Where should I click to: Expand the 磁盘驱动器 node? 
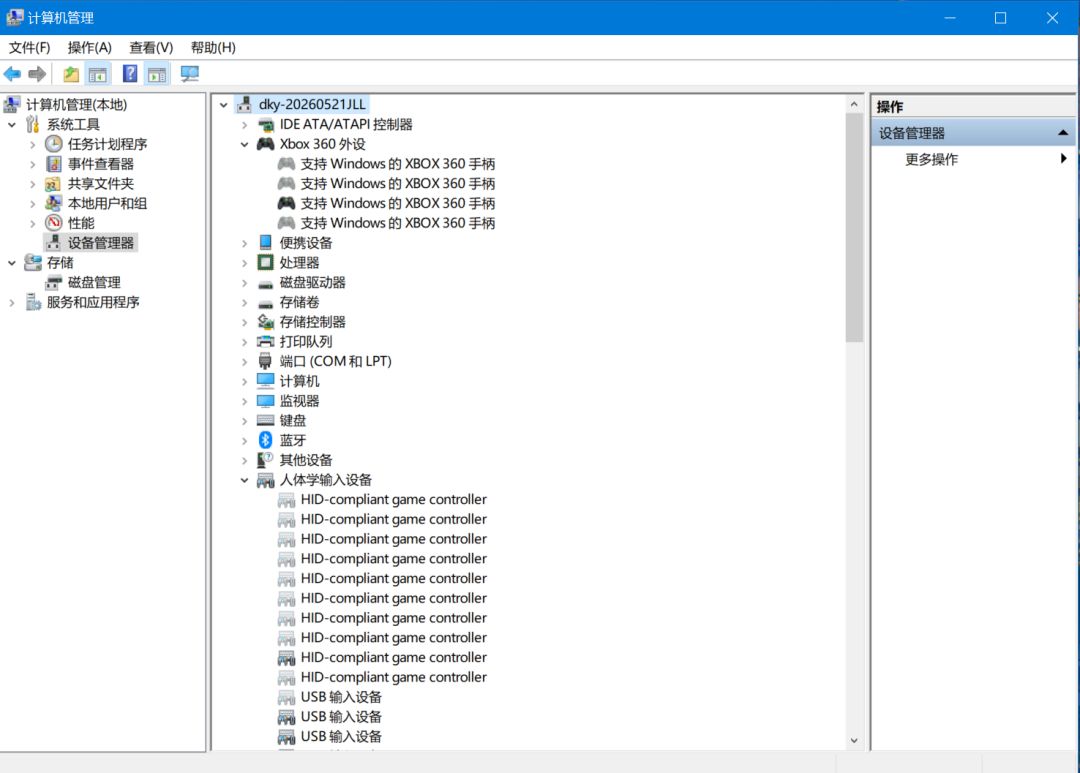245,282
